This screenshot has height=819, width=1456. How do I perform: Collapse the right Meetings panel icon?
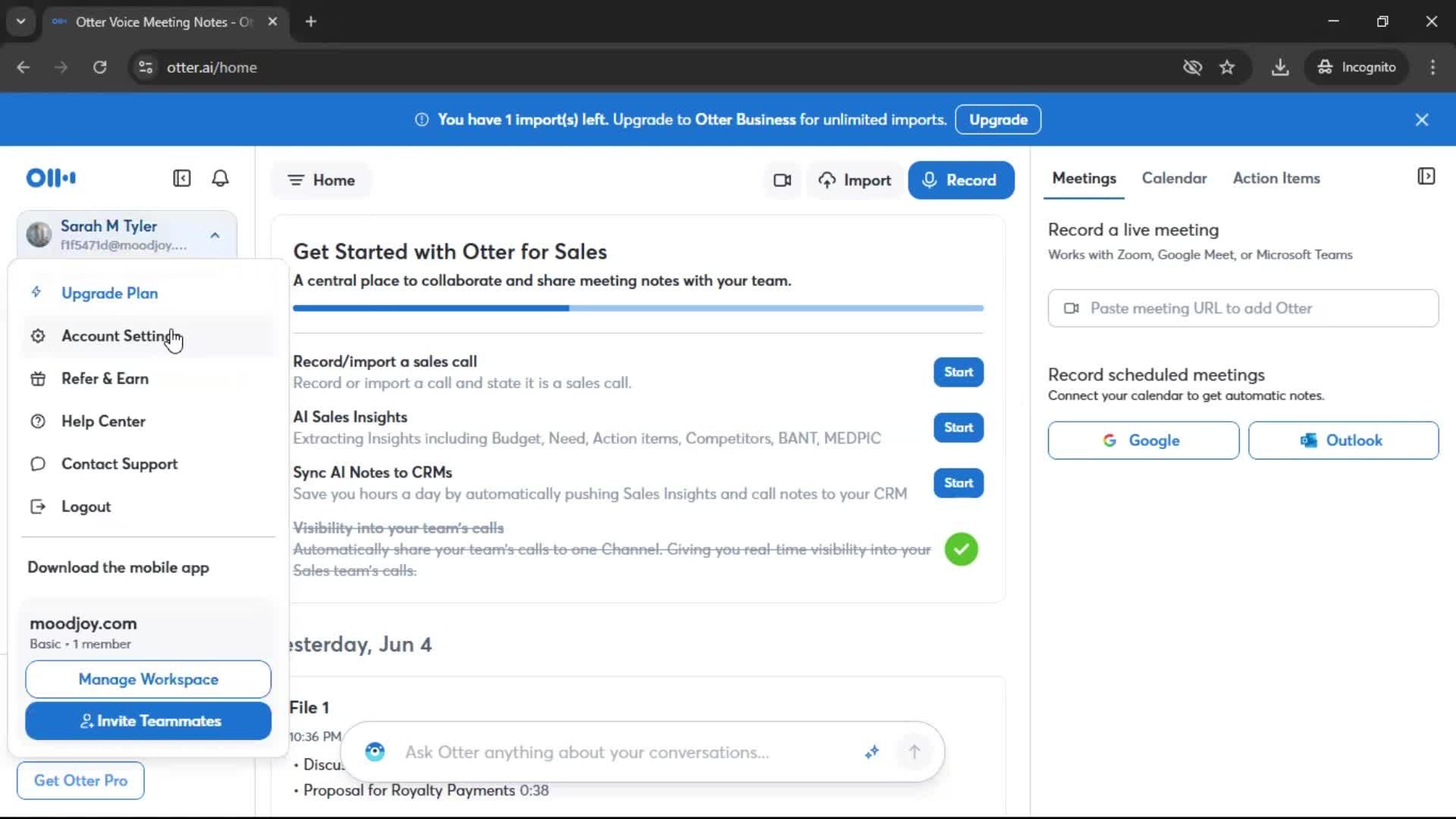1426,177
